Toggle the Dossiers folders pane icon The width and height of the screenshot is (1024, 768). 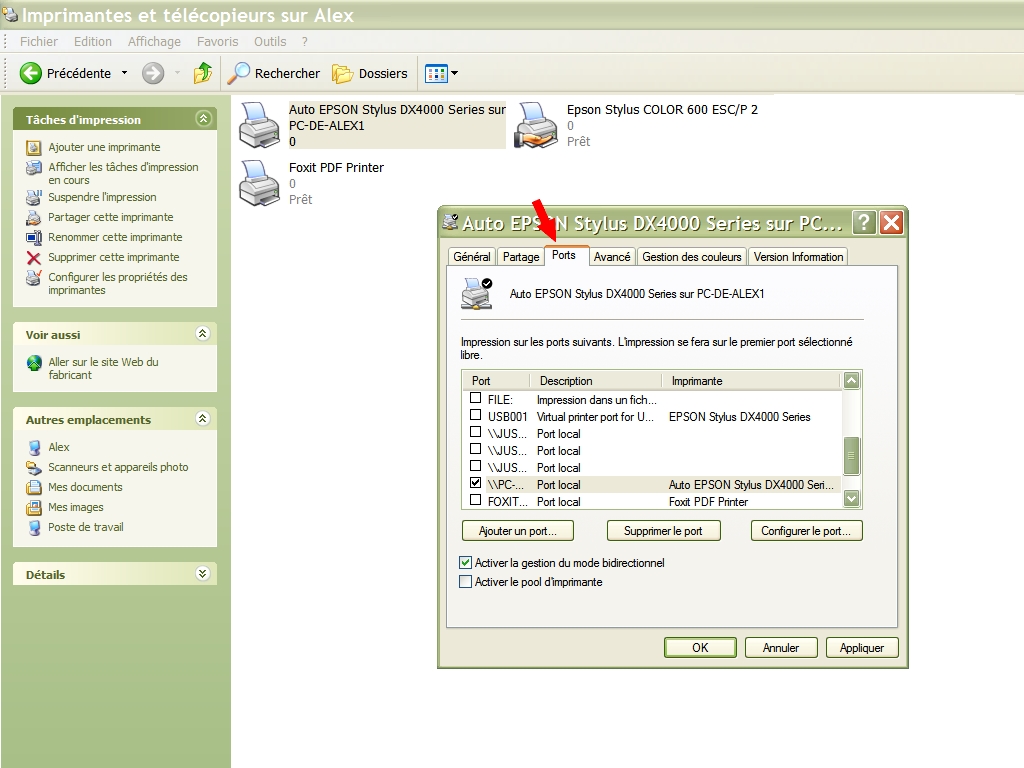point(342,74)
